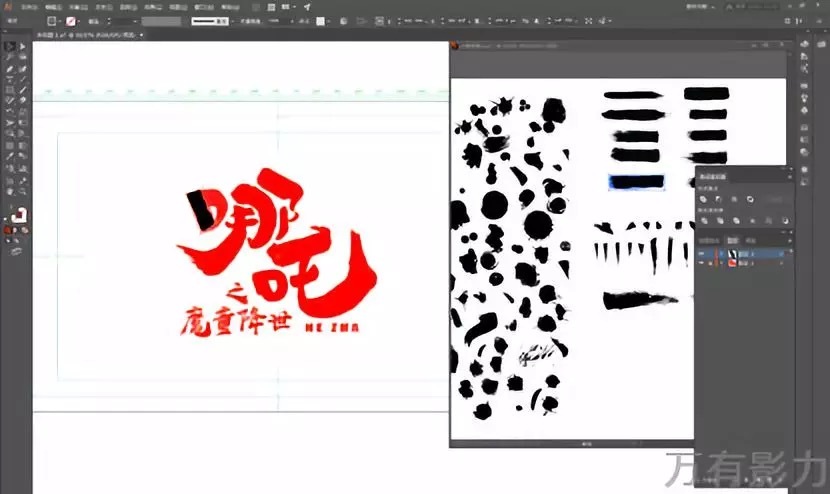This screenshot has width=830, height=494.
Task: Click the Exclude shape mode icon in Pathfinder
Action: tap(750, 199)
